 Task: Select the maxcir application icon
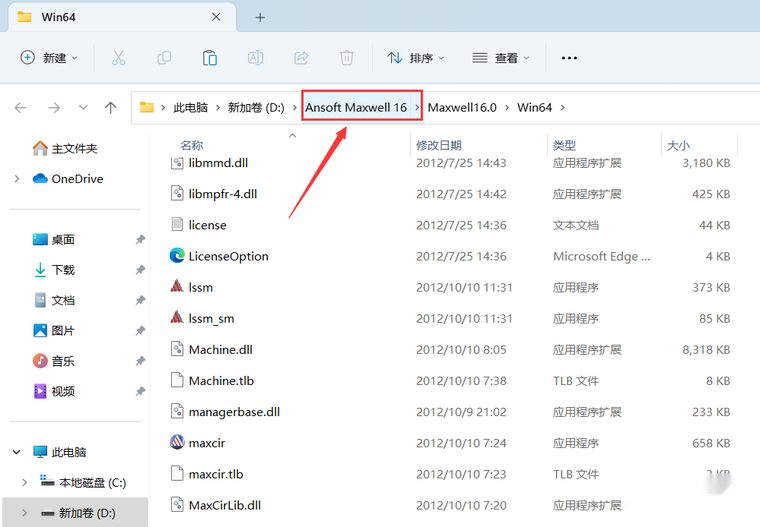coord(177,442)
